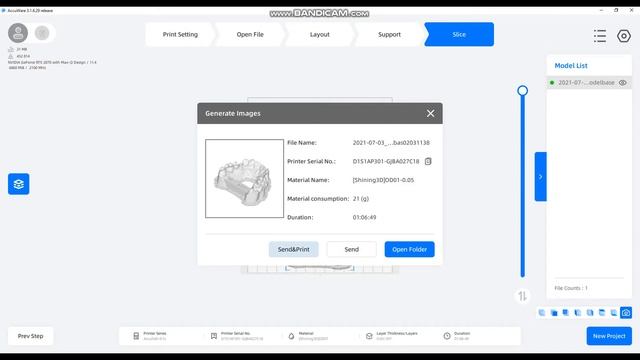
Task: Click the file name value 2021-07-03
Action: click(391, 143)
